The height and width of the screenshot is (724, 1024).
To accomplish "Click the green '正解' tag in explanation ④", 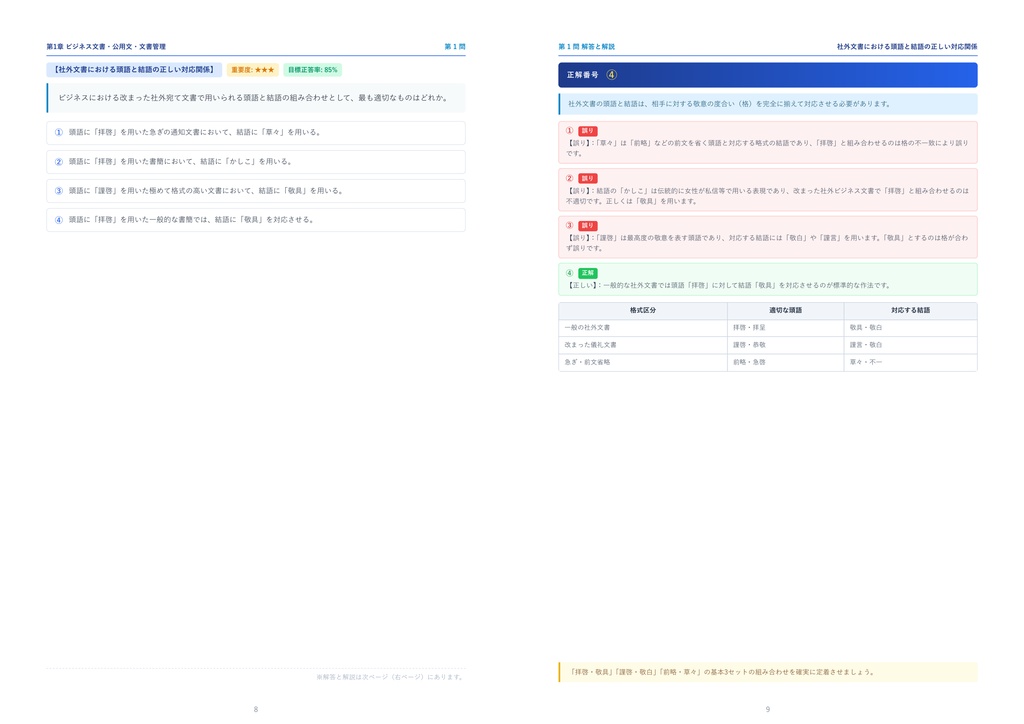I will pyautogui.click(x=588, y=273).
